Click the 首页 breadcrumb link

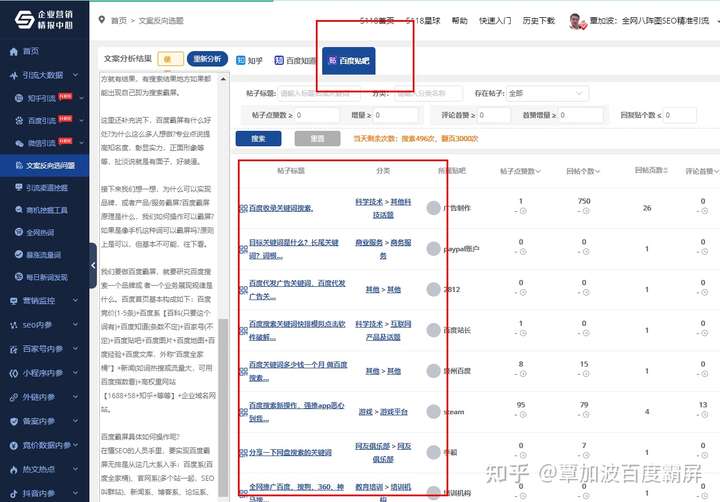tap(119, 21)
